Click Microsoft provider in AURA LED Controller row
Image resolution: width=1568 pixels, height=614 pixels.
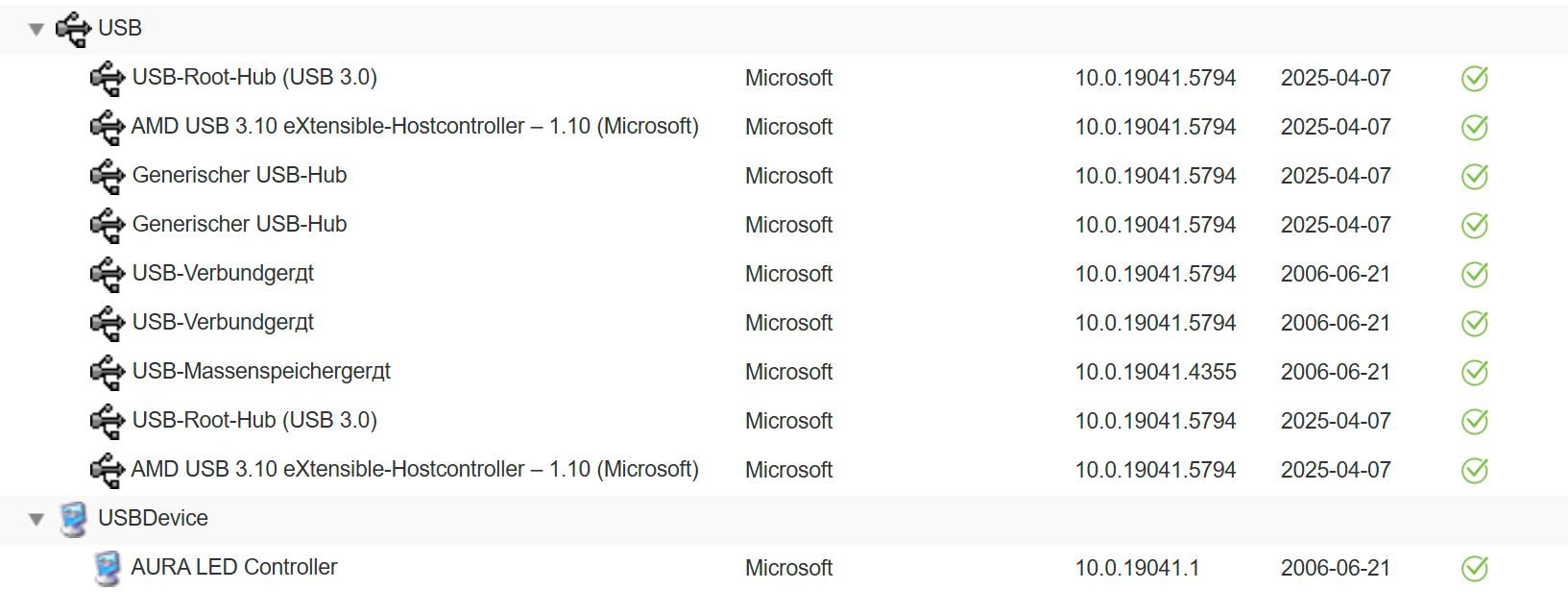click(788, 568)
